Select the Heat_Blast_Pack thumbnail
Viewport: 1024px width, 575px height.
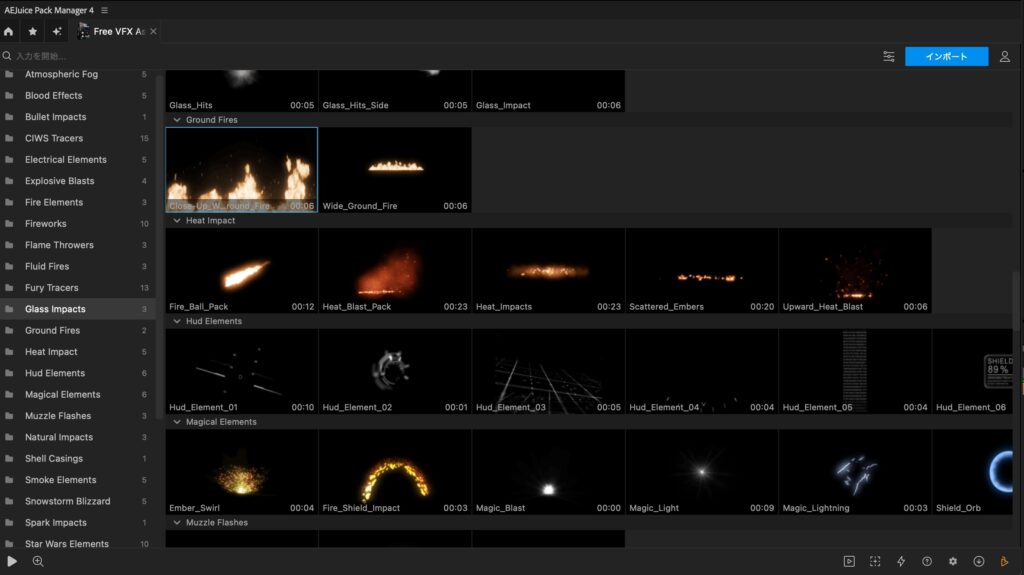tap(395, 271)
